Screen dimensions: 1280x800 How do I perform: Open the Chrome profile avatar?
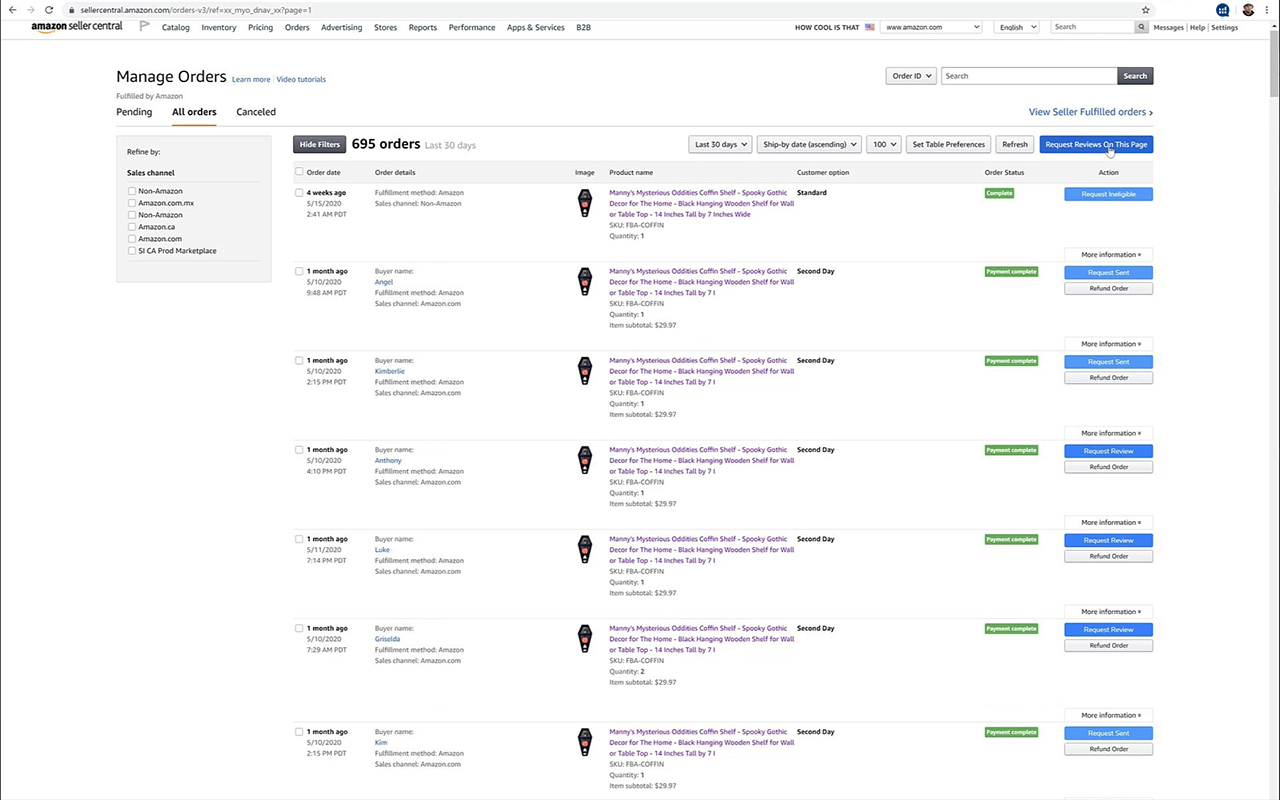pyautogui.click(x=1249, y=10)
